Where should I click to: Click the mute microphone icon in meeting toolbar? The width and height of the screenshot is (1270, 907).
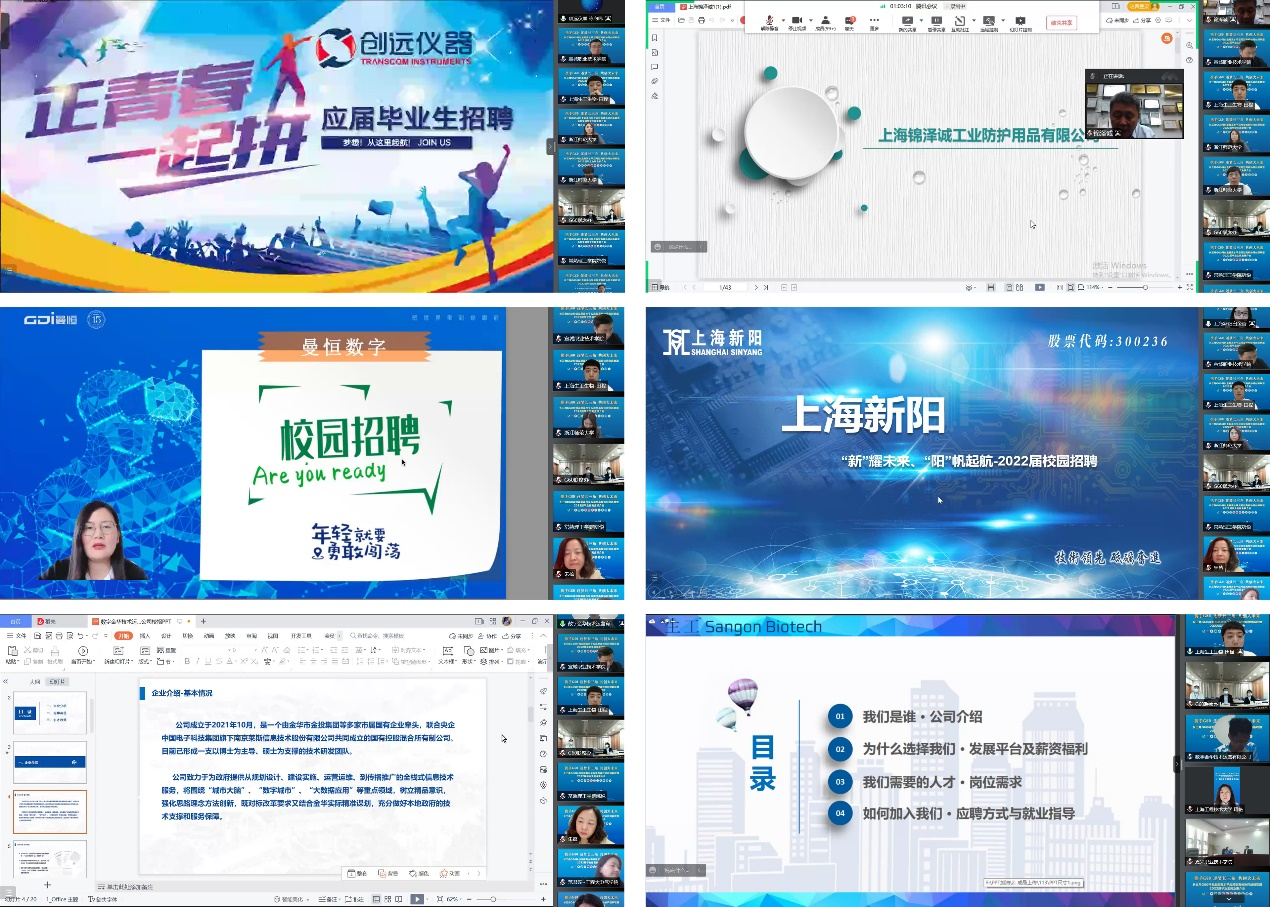coord(769,20)
